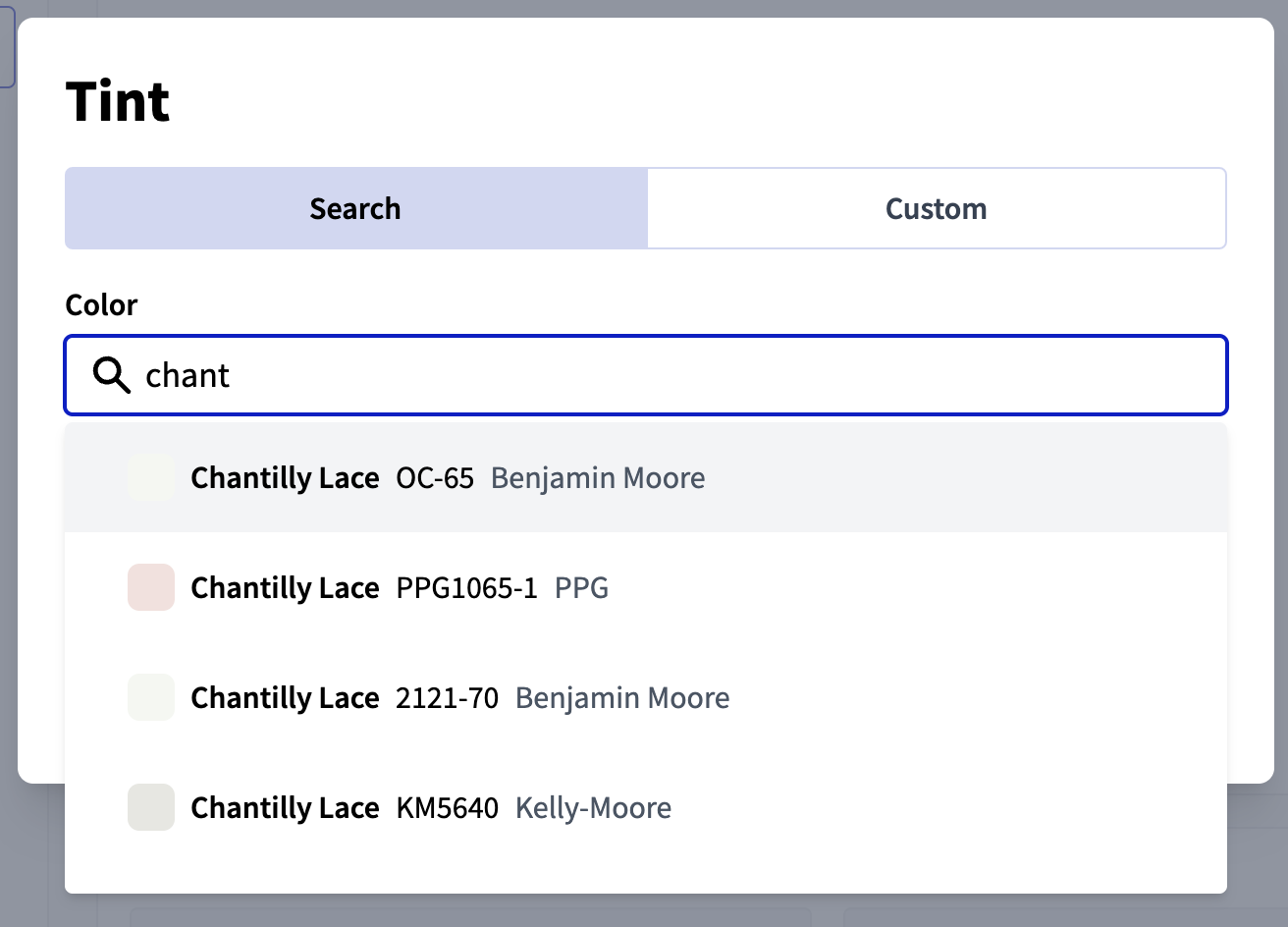Focus the Color search field containing 'chant'
The width and height of the screenshot is (1288, 927).
tap(646, 375)
